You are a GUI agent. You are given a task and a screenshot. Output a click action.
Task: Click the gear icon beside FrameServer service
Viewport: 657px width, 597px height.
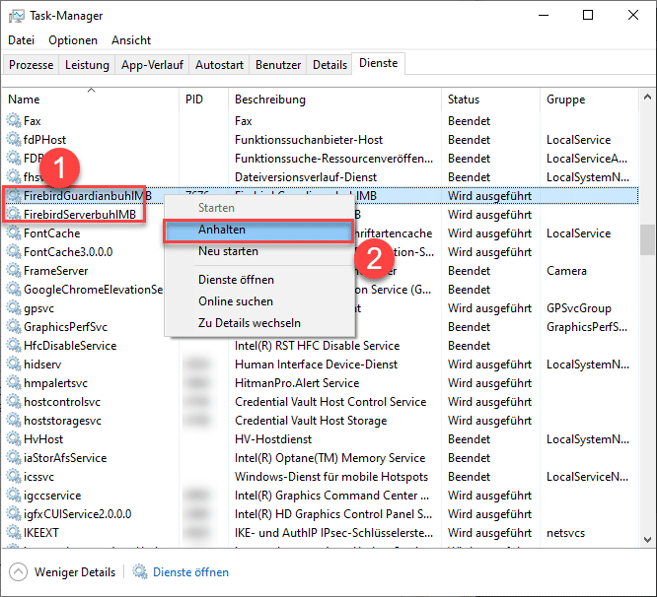point(13,271)
